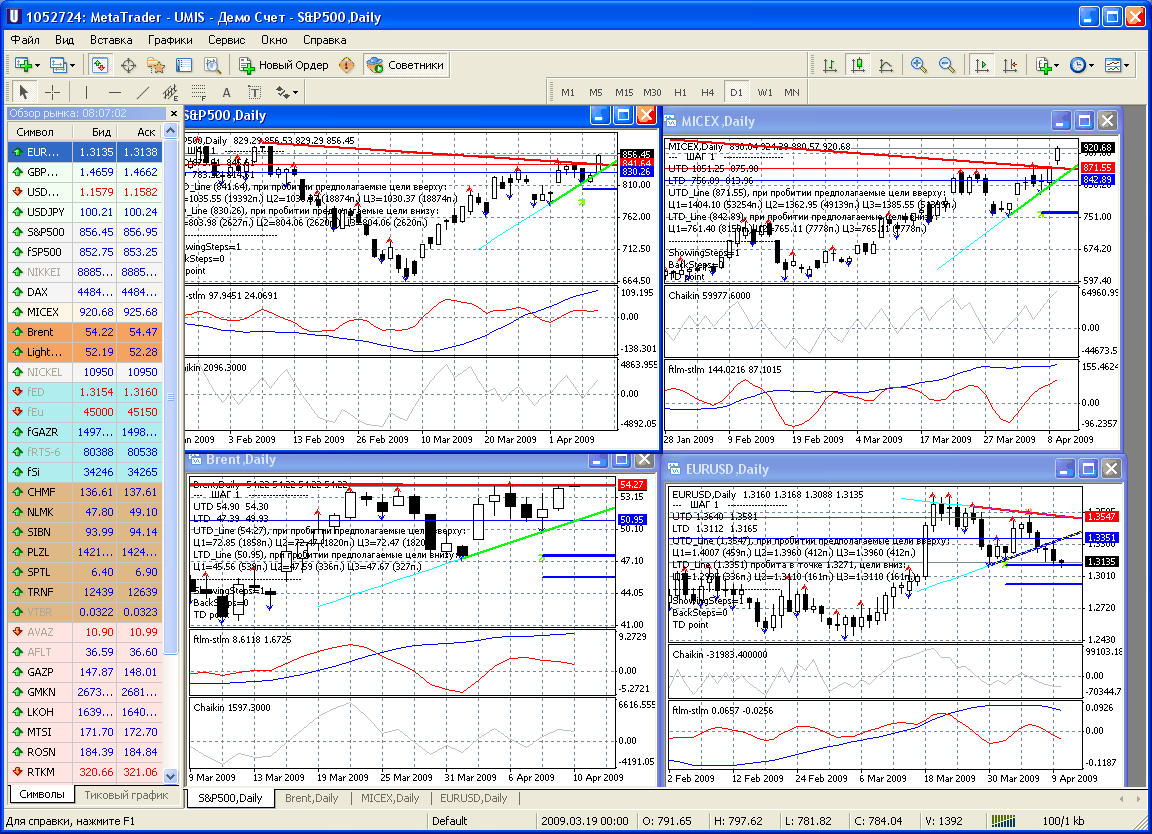Open the Сервис menu

(x=226, y=40)
